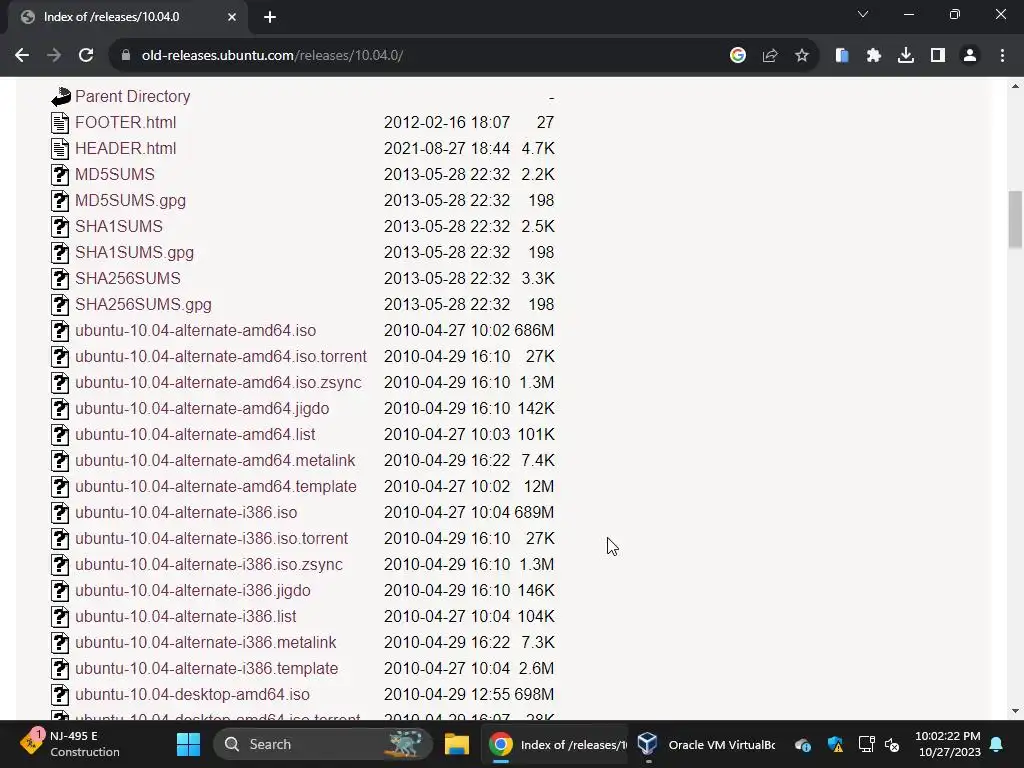Open FOOTER.html file link
Viewport: 1024px width, 768px height.
click(125, 123)
